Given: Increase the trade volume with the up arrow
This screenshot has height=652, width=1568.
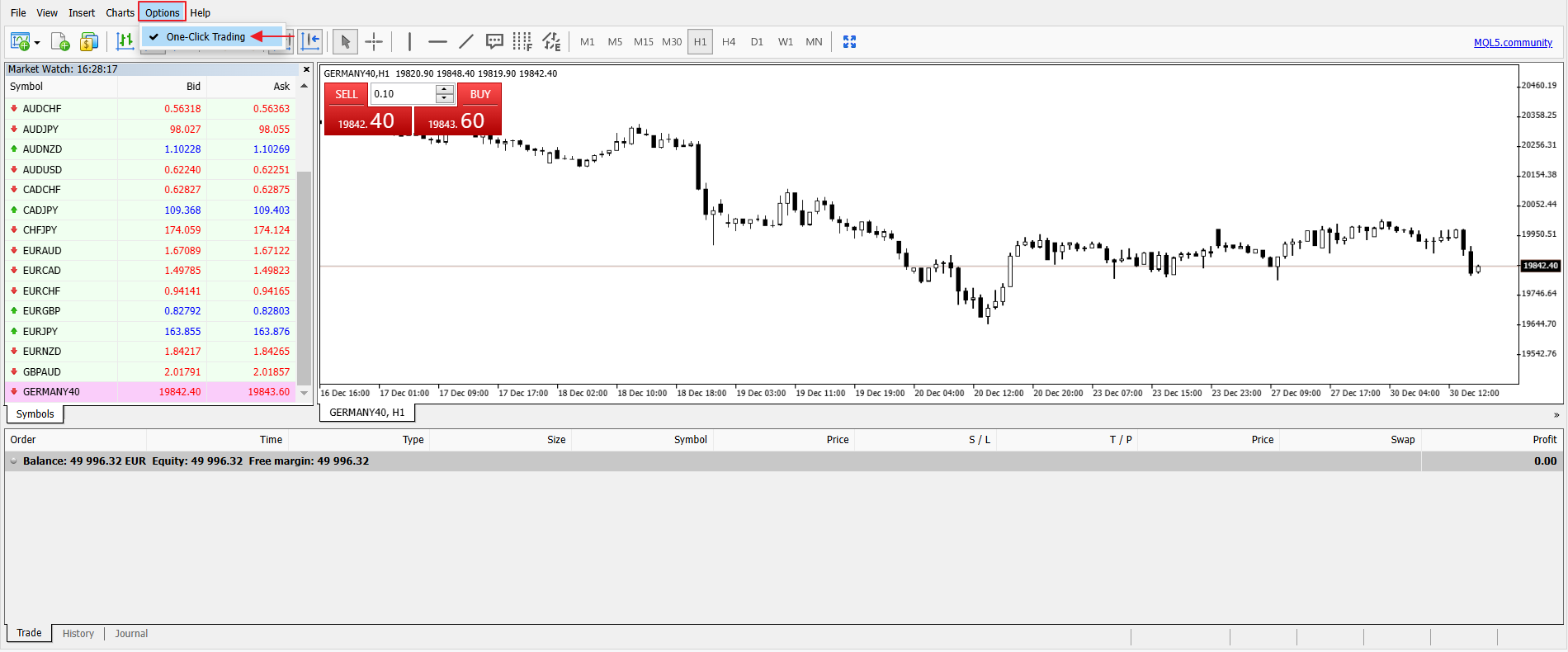Looking at the screenshot, I should click(445, 89).
